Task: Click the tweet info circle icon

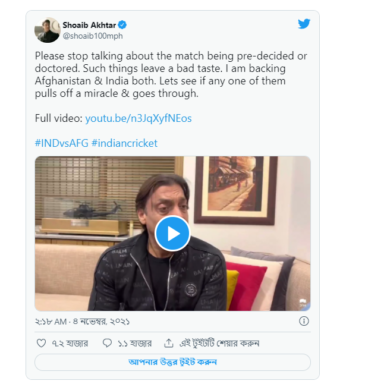Action: (304, 321)
